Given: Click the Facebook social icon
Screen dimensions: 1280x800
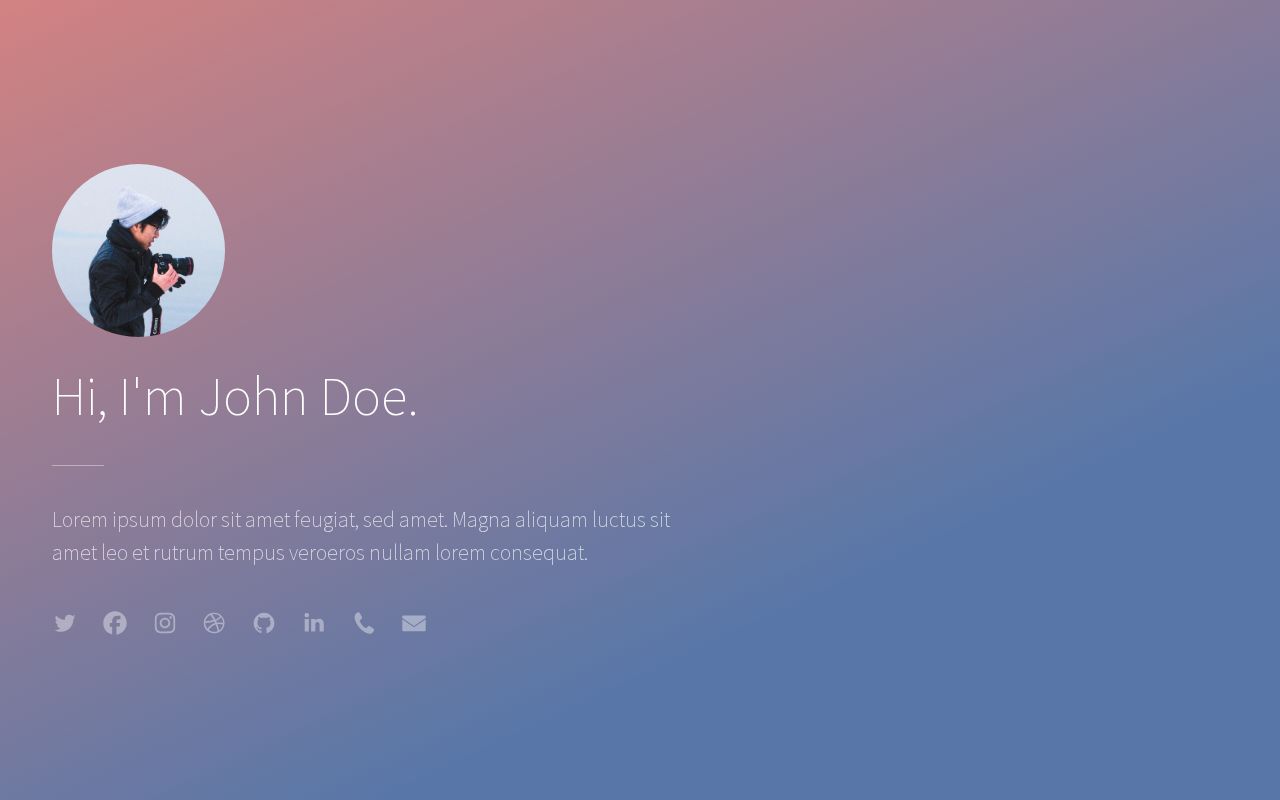Looking at the screenshot, I should pos(115,624).
